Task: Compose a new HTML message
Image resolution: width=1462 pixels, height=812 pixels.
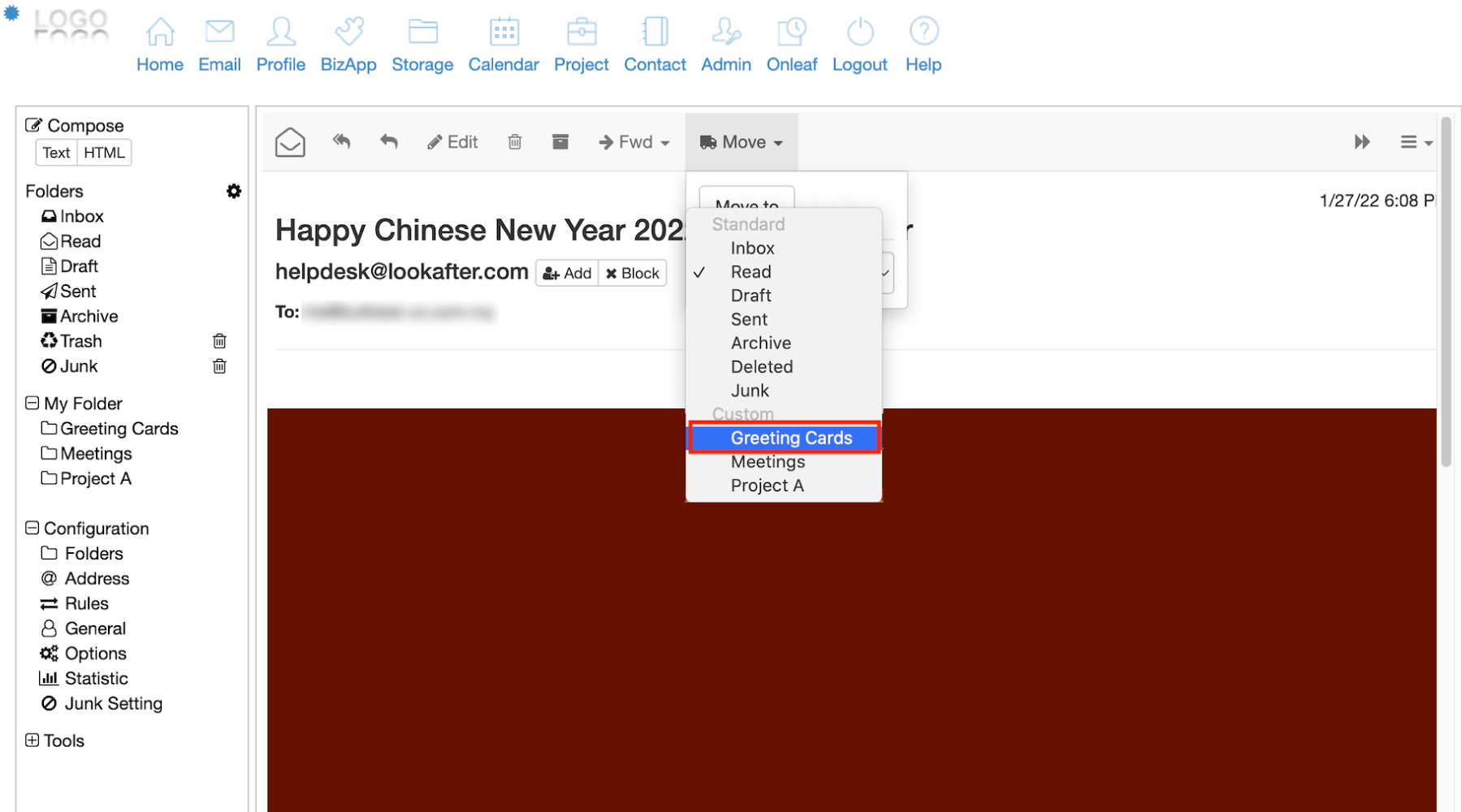Action: (x=104, y=153)
